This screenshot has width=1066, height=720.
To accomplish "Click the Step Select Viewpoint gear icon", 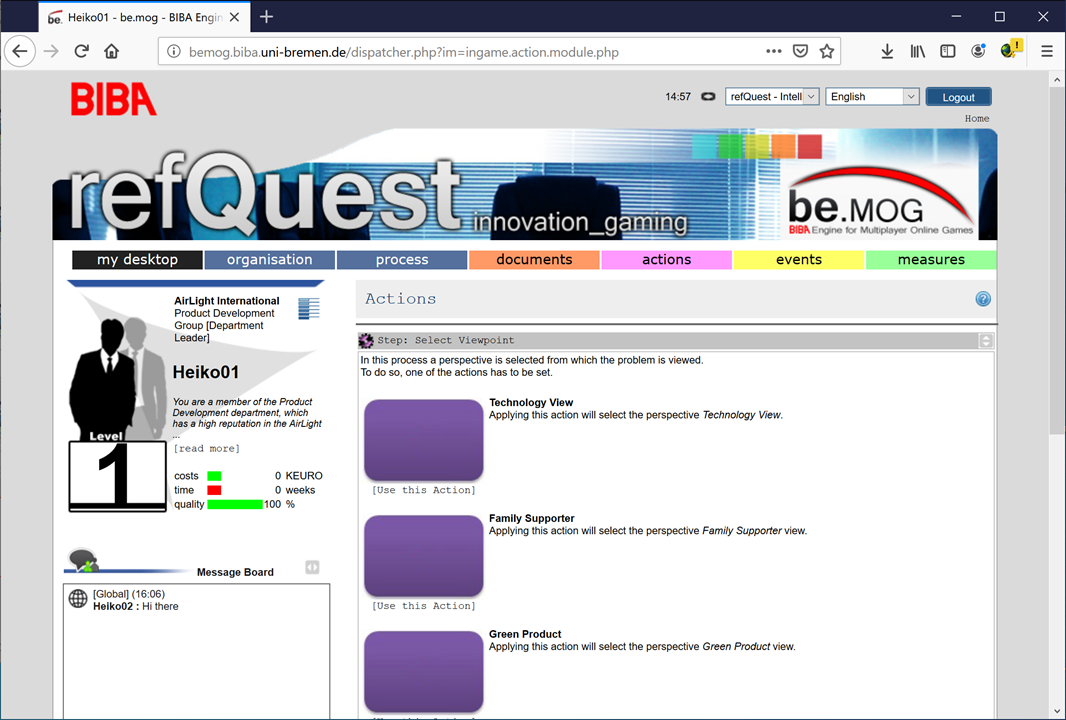I will (x=366, y=340).
